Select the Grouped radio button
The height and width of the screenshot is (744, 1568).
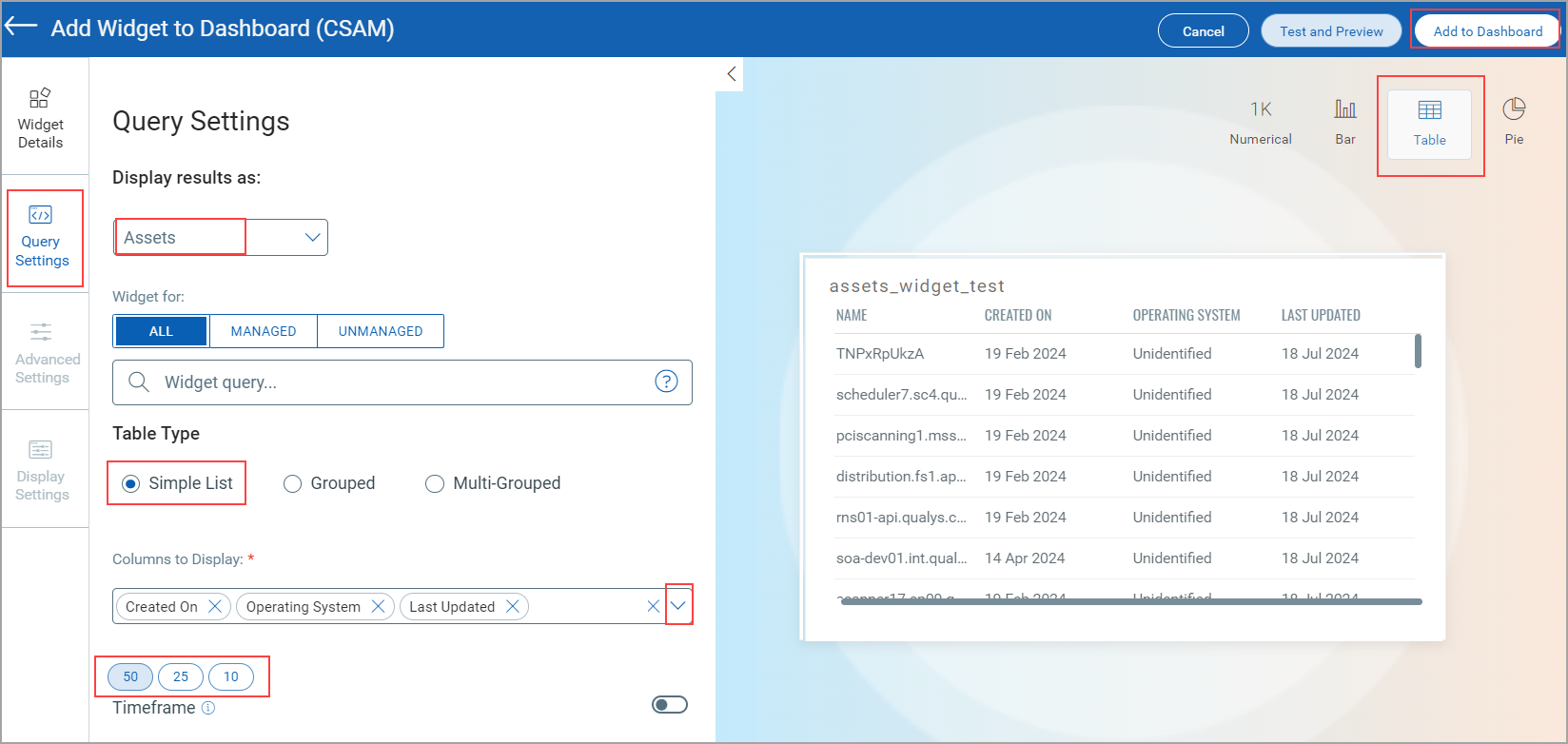tap(293, 483)
